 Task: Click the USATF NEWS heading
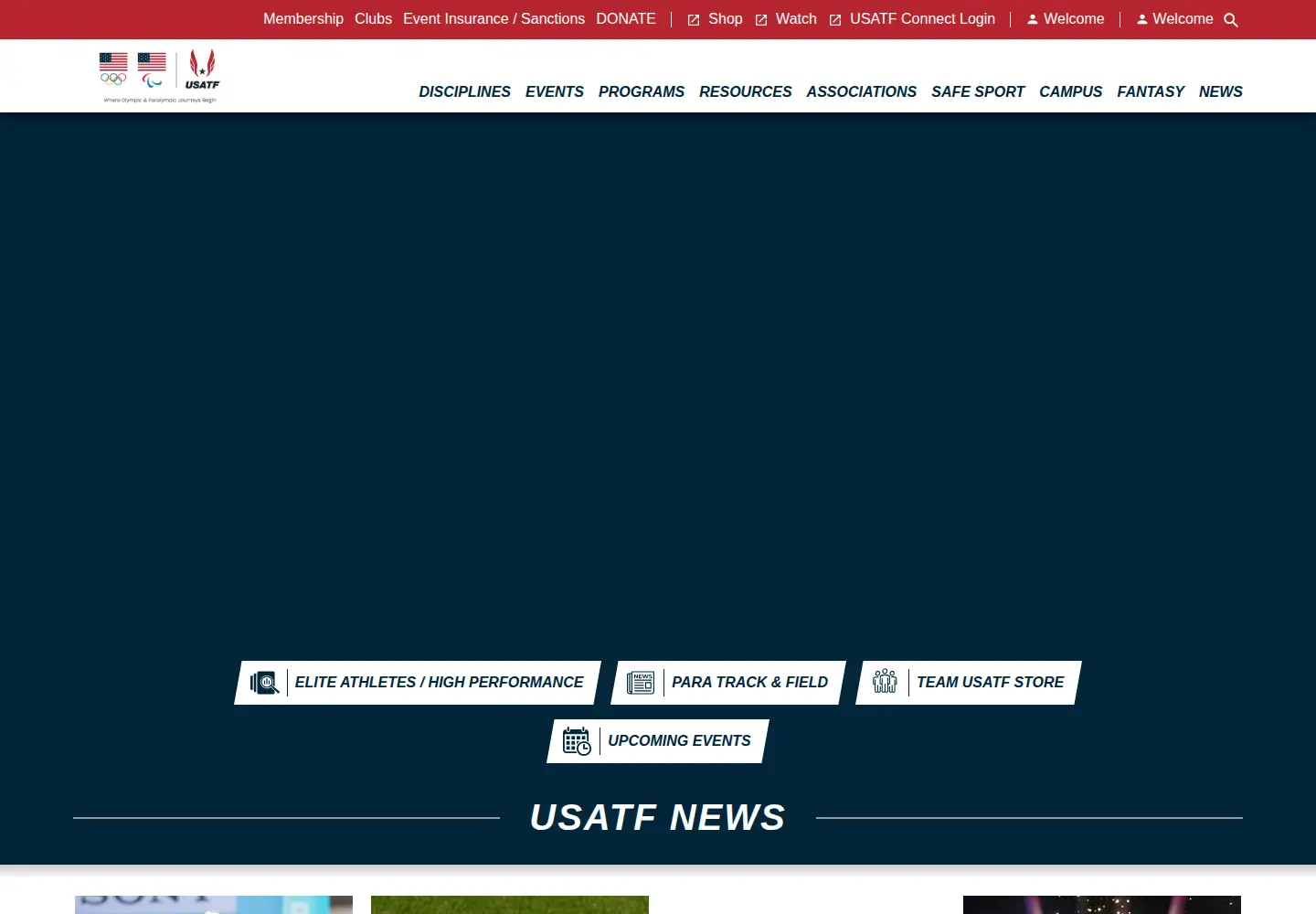[658, 817]
